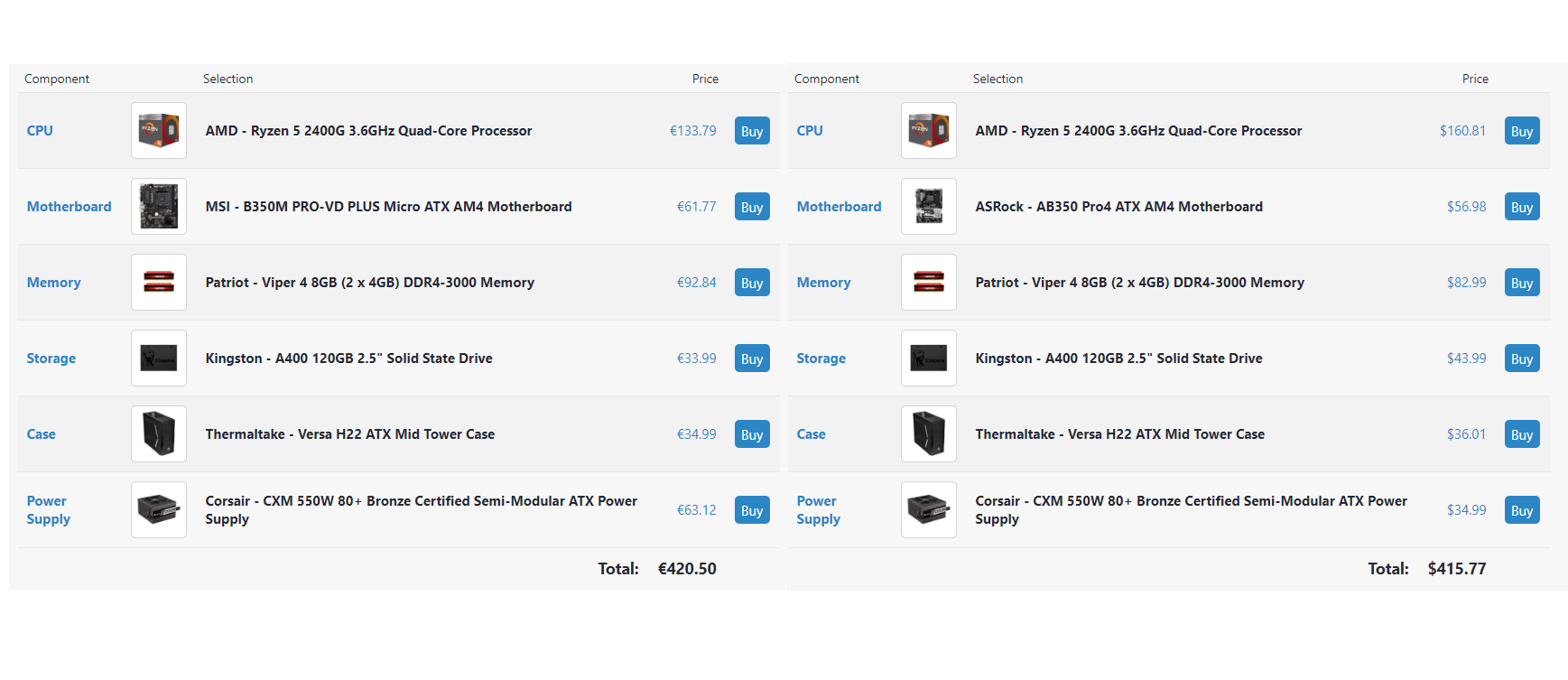Screen dimensions: 1568x680
Task: Click Ryzen CPU thumbnail in euro list
Action: point(159,131)
